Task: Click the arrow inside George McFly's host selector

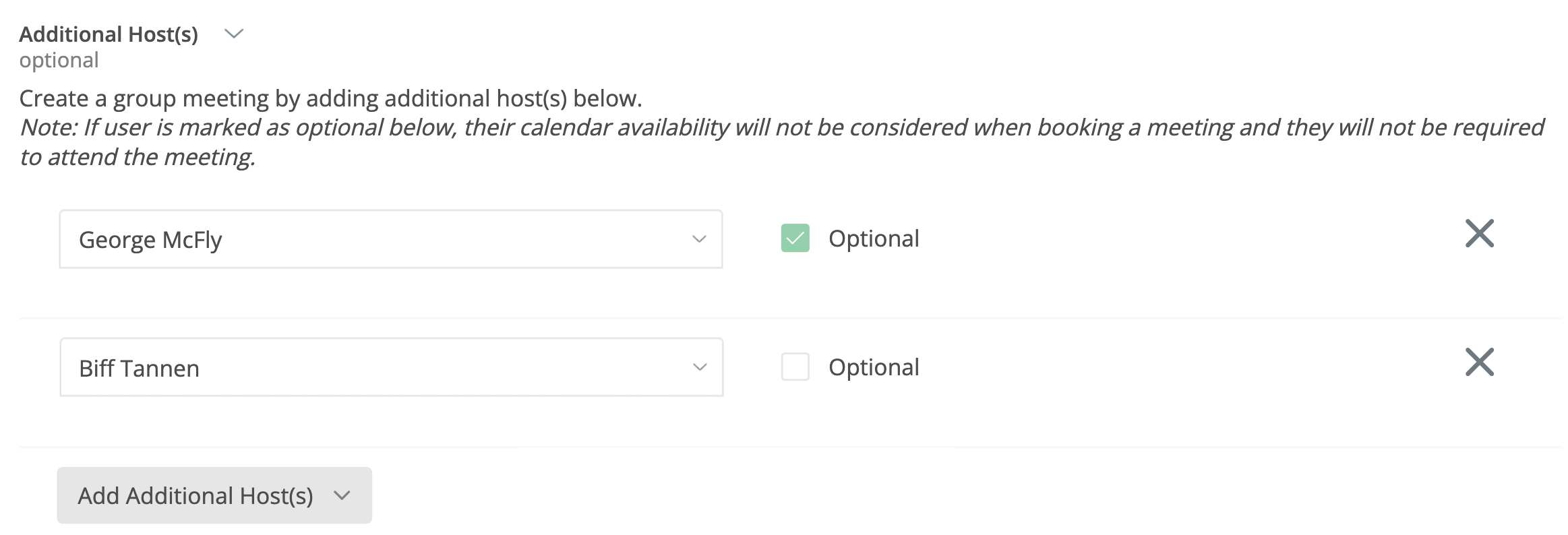Action: coord(699,239)
